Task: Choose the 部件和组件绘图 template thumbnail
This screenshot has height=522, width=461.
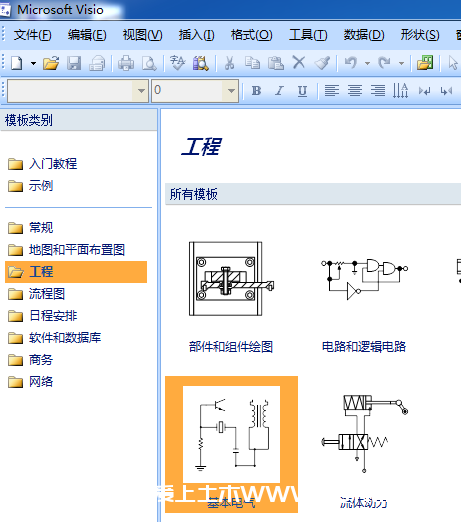Action: (231, 279)
